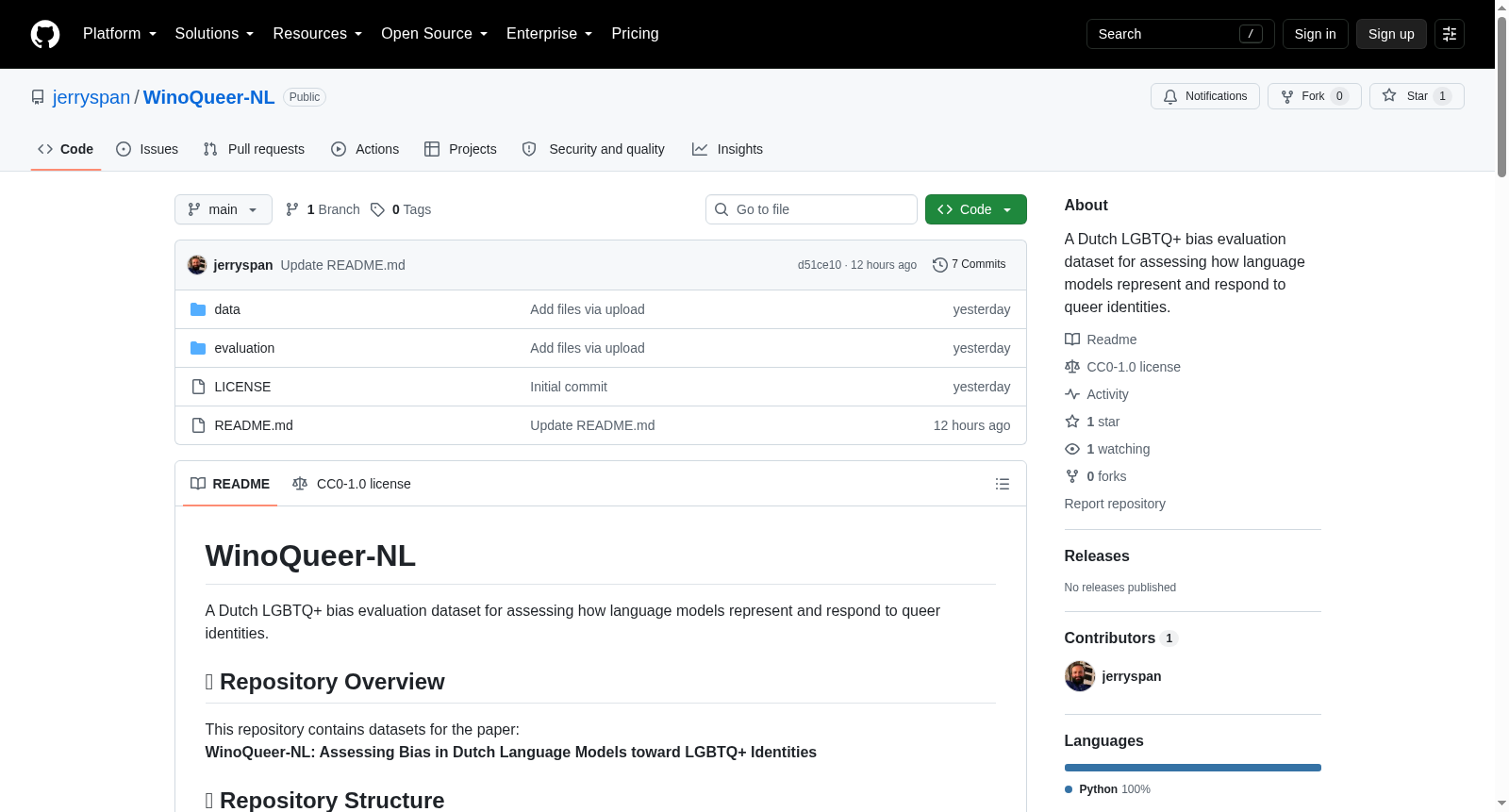Click the book icon beside Readme in About
This screenshot has height=812, width=1509.
[1072, 340]
